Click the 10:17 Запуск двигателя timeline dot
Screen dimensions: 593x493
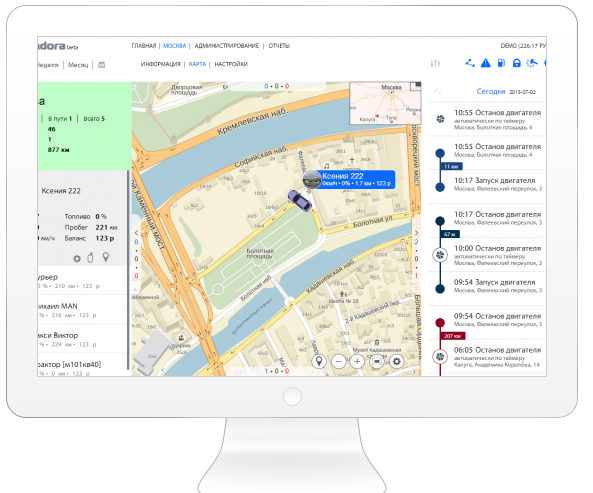pos(440,187)
